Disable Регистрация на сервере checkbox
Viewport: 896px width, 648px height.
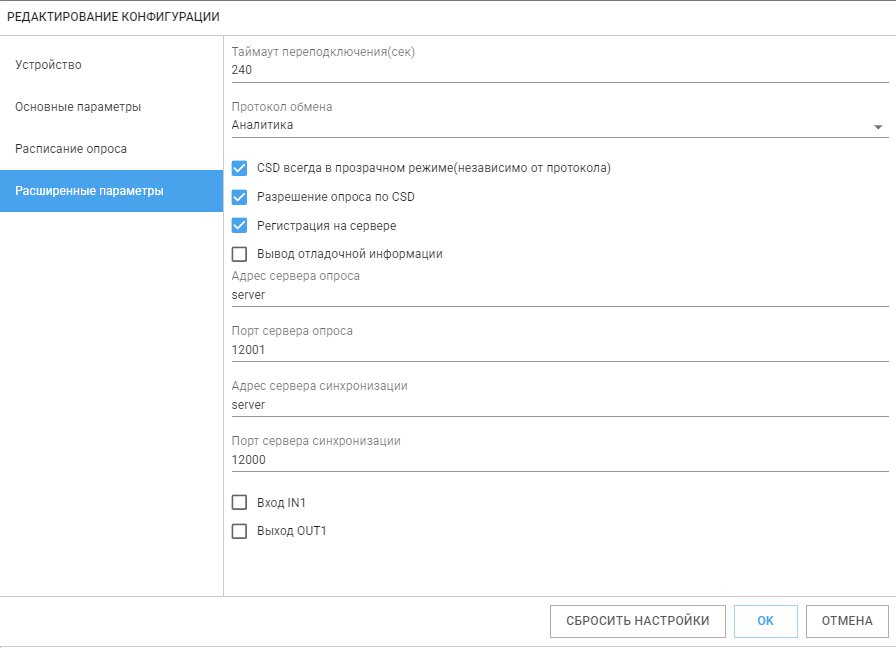239,226
